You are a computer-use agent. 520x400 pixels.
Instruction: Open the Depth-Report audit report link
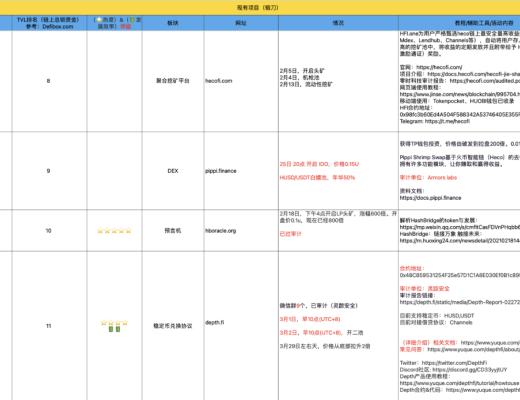coord(460,302)
